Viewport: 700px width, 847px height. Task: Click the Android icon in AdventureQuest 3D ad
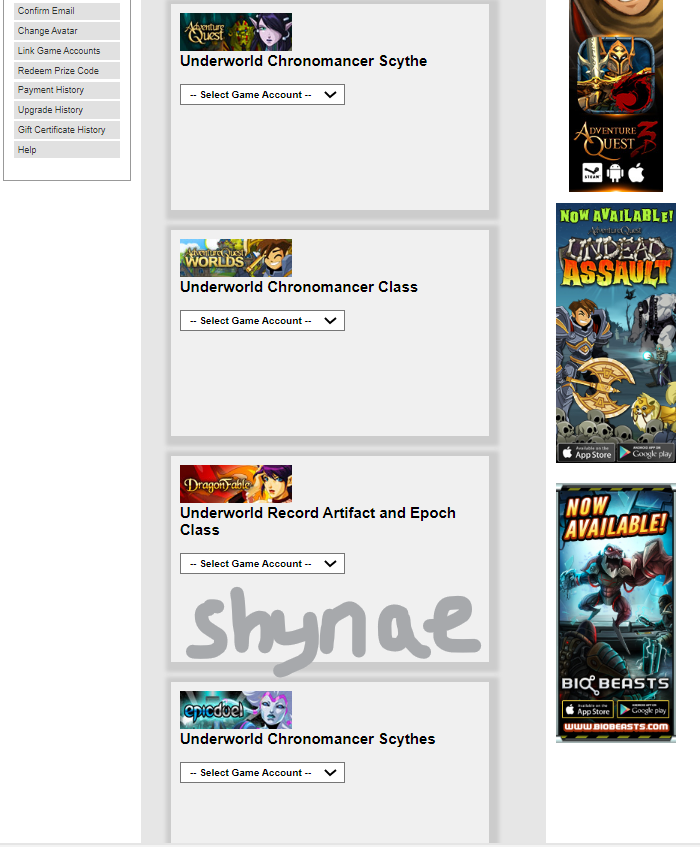coord(615,173)
